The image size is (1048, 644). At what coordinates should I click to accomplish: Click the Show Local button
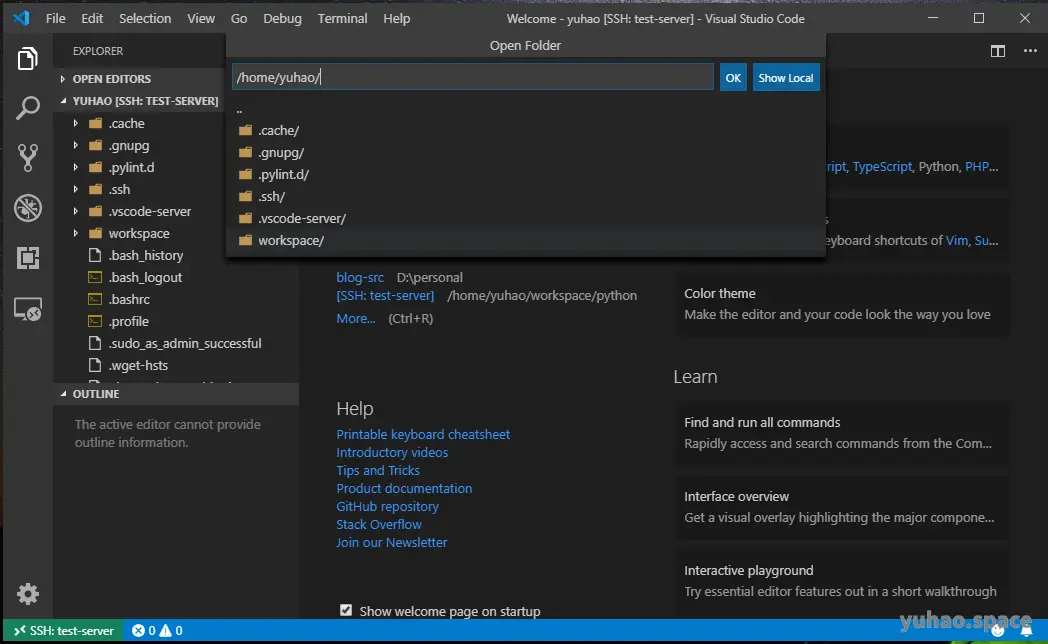point(785,77)
